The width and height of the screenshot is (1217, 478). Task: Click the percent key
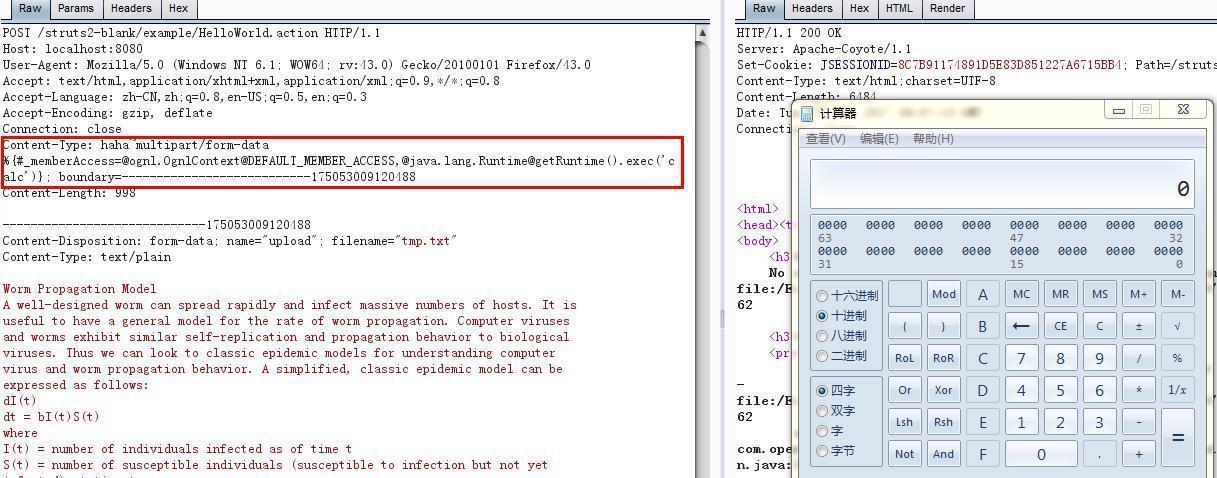click(1177, 358)
